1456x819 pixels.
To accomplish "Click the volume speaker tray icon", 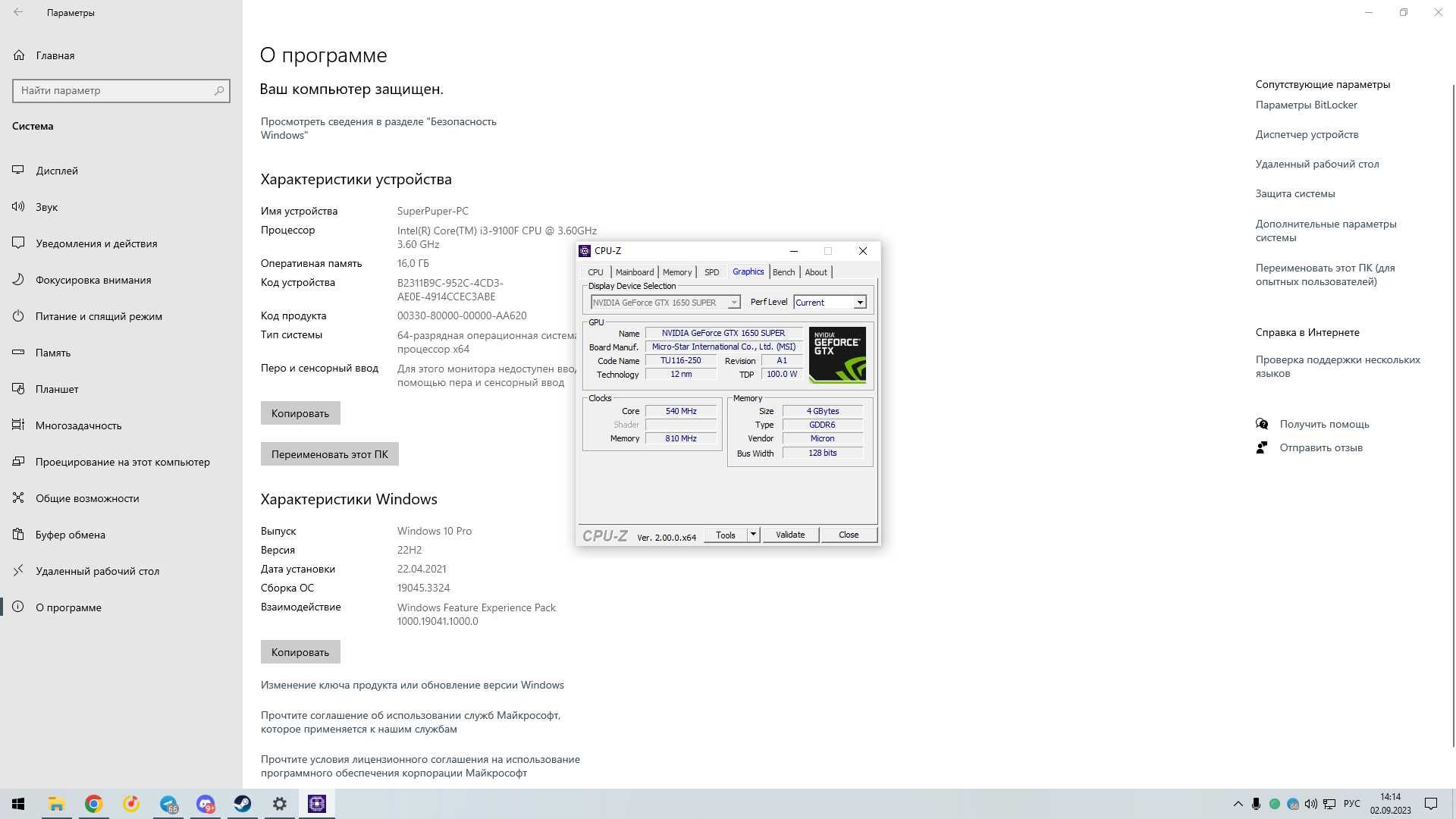I will (1311, 804).
